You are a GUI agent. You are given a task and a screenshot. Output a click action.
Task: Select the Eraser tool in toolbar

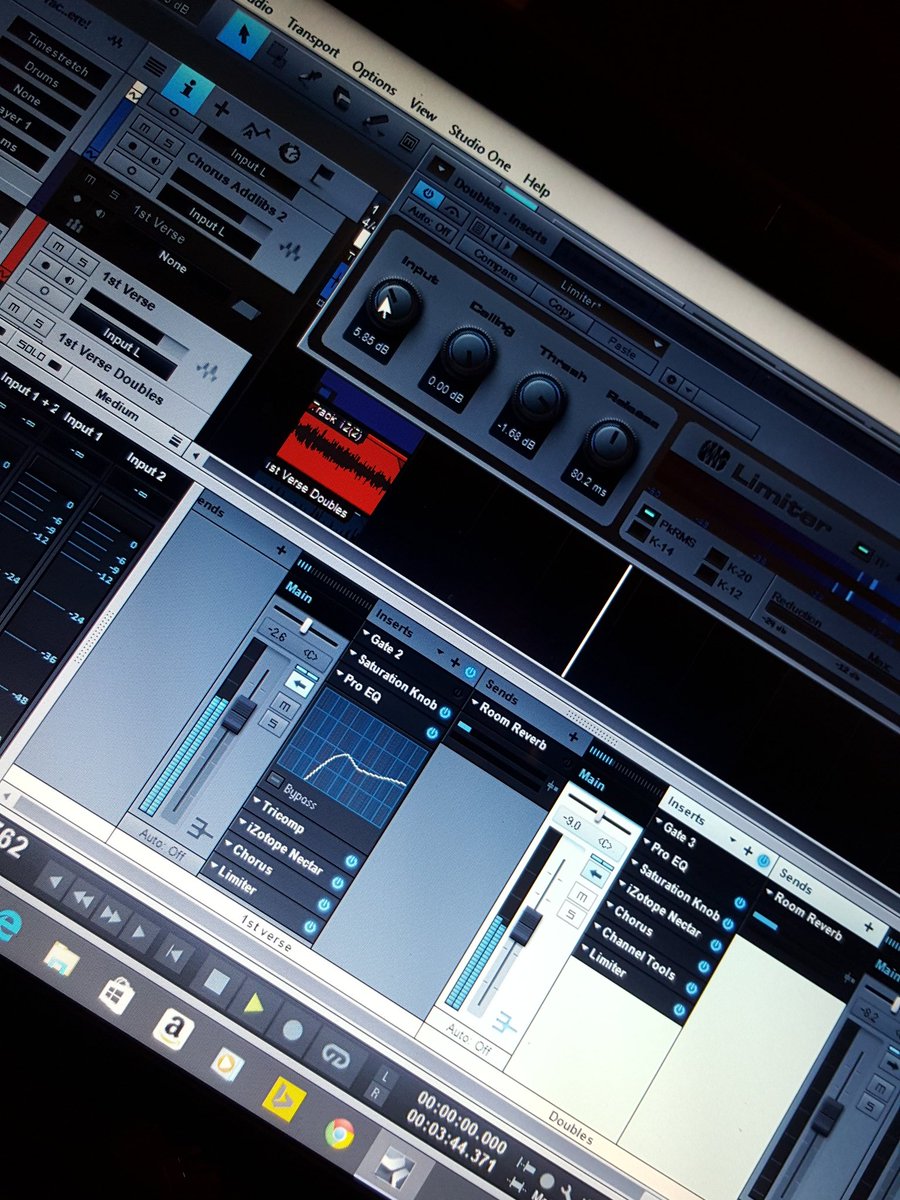click(340, 100)
